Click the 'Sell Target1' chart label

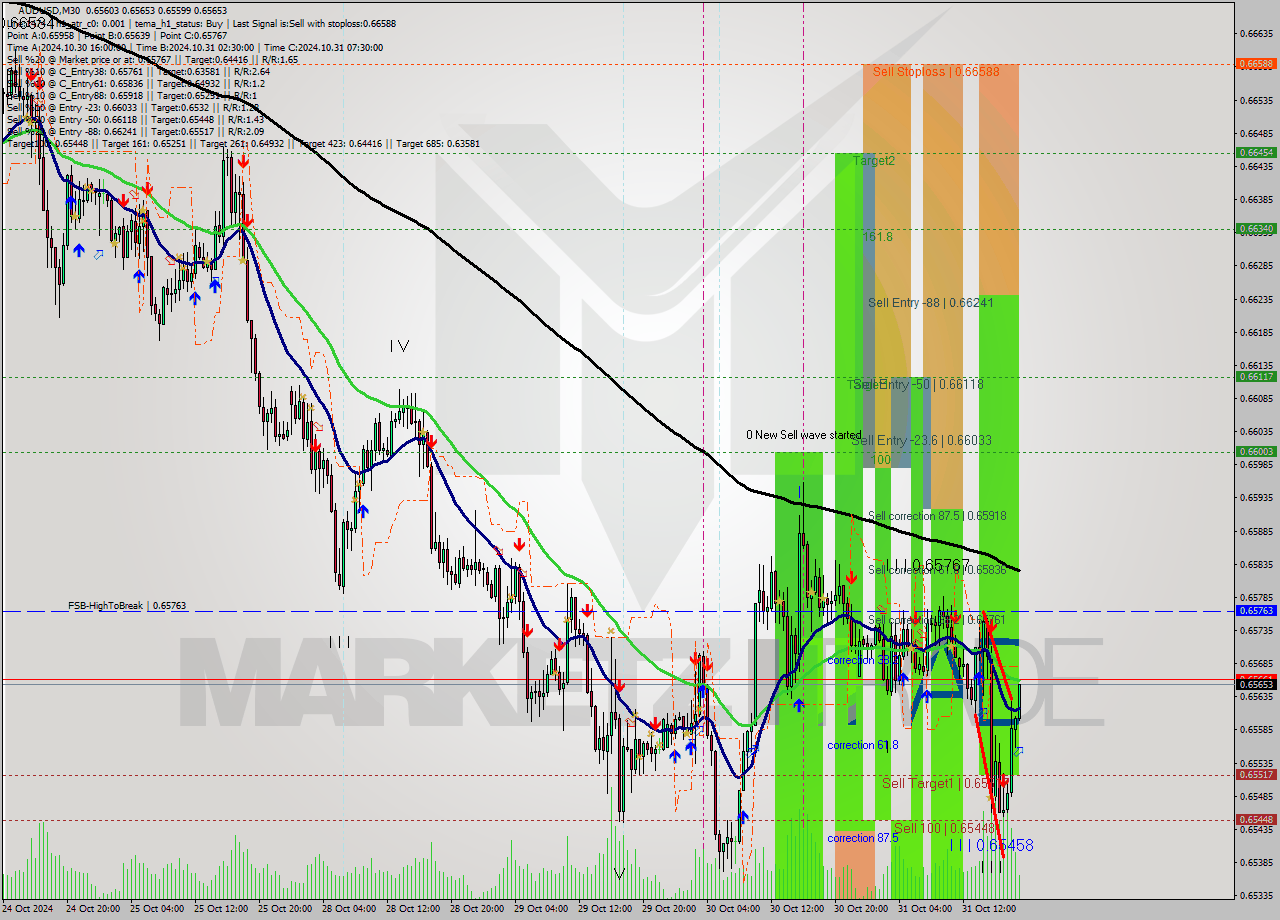[x=917, y=783]
